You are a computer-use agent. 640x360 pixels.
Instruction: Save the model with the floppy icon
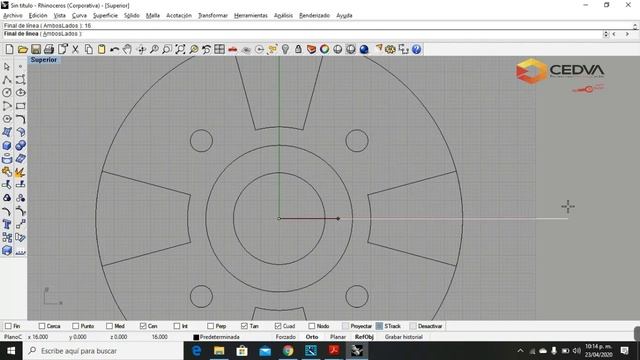pyautogui.click(x=36, y=49)
